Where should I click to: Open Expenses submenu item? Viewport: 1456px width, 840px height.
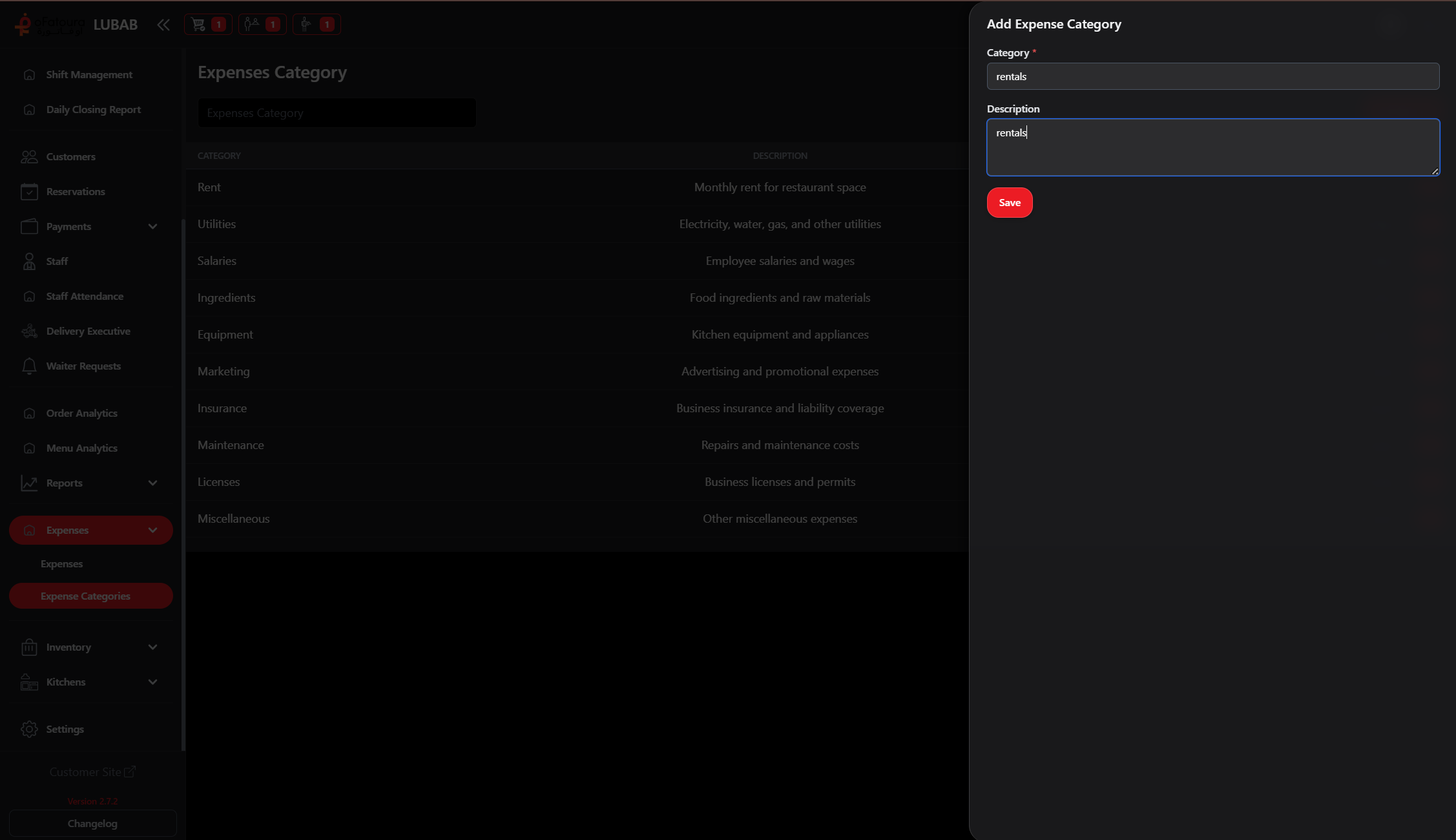coord(61,564)
